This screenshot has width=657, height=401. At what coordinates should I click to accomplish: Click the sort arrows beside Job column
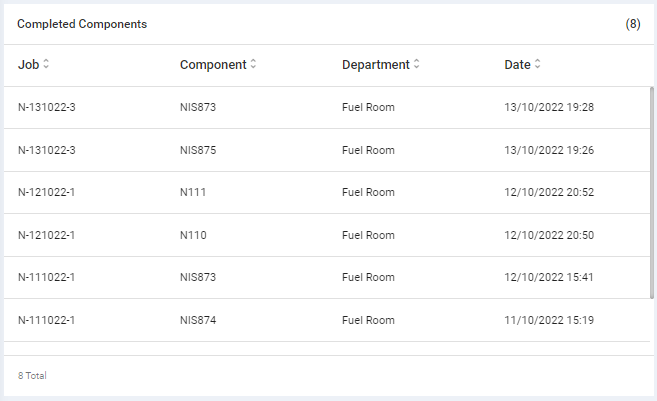(x=46, y=64)
